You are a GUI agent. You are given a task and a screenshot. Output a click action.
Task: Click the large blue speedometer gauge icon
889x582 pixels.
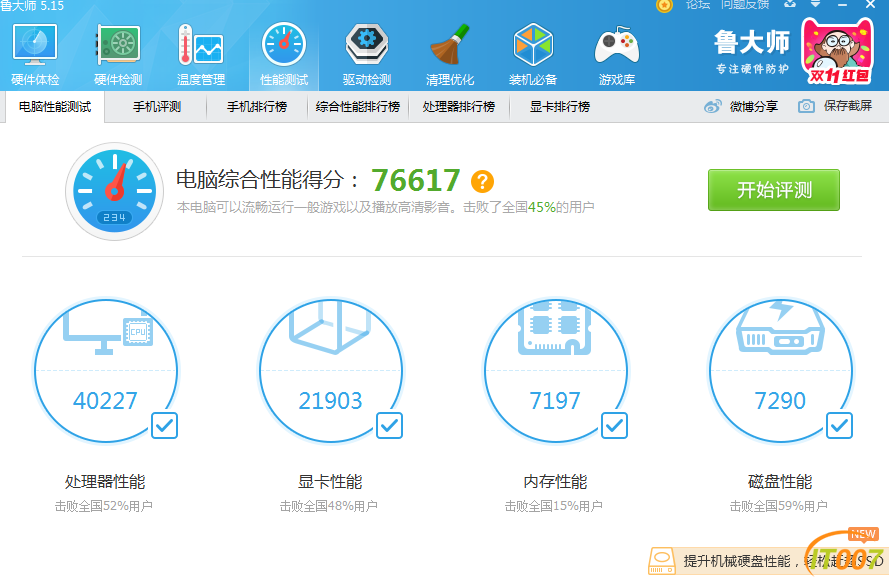pyautogui.click(x=115, y=191)
